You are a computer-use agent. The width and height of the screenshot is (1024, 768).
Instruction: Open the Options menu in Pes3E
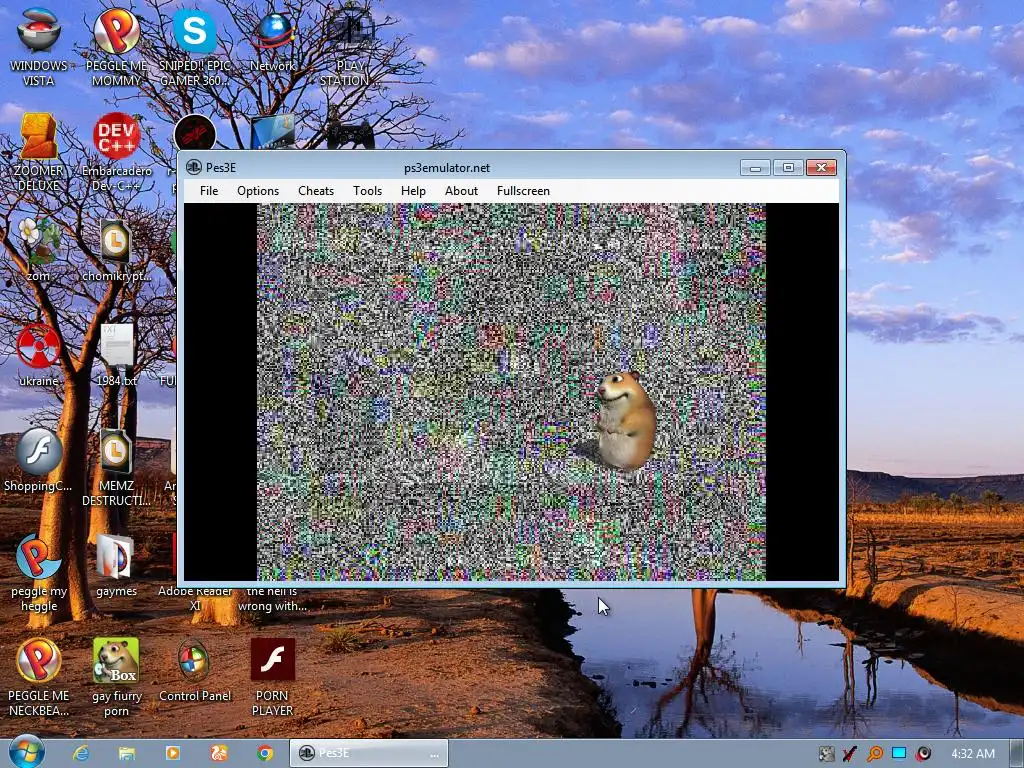pos(258,191)
